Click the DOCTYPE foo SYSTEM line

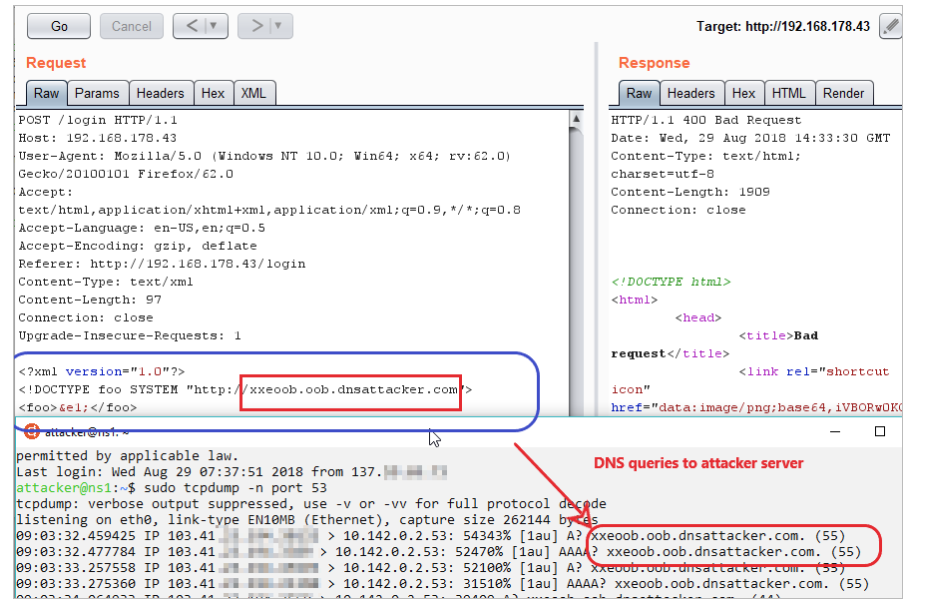(245, 389)
